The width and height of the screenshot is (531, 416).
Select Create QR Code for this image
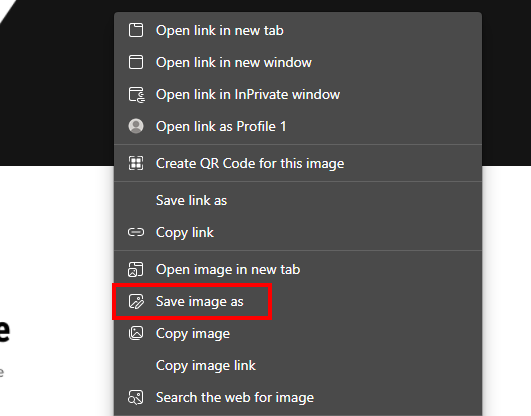298,163
